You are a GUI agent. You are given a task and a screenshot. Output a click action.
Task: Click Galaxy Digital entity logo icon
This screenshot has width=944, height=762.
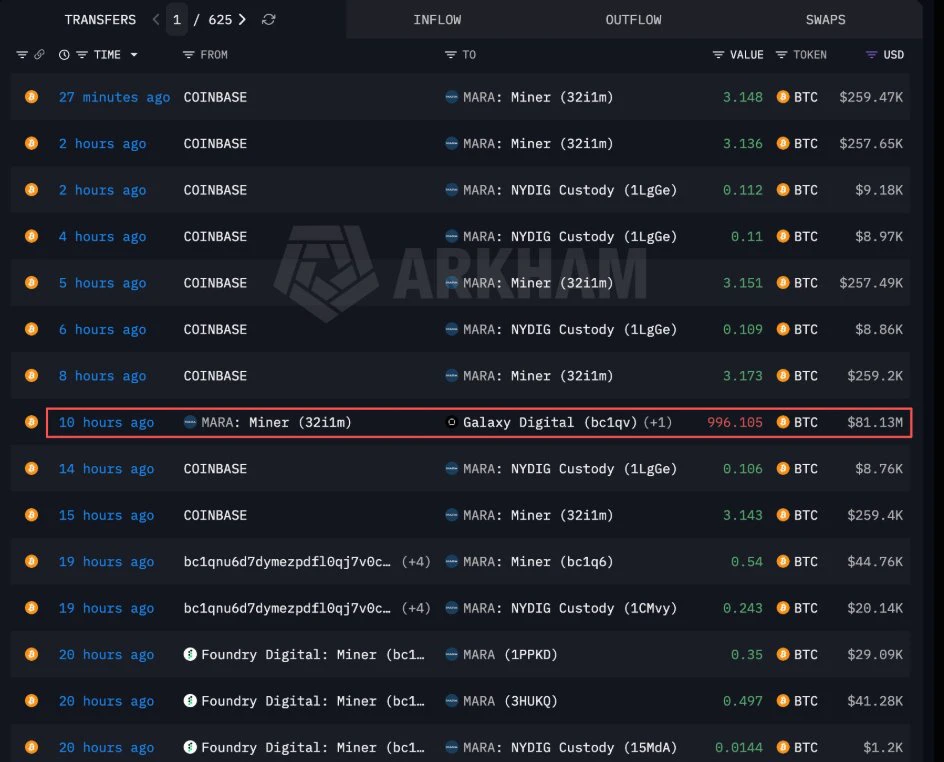coord(452,423)
